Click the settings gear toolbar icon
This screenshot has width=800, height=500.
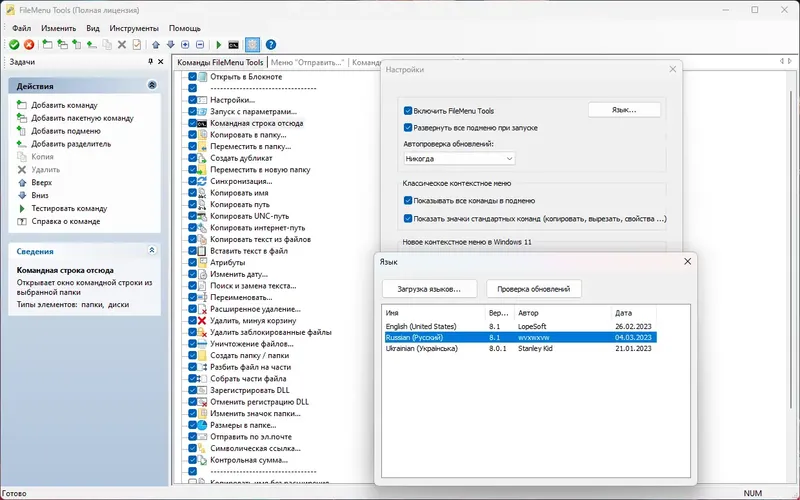pyautogui.click(x=252, y=45)
